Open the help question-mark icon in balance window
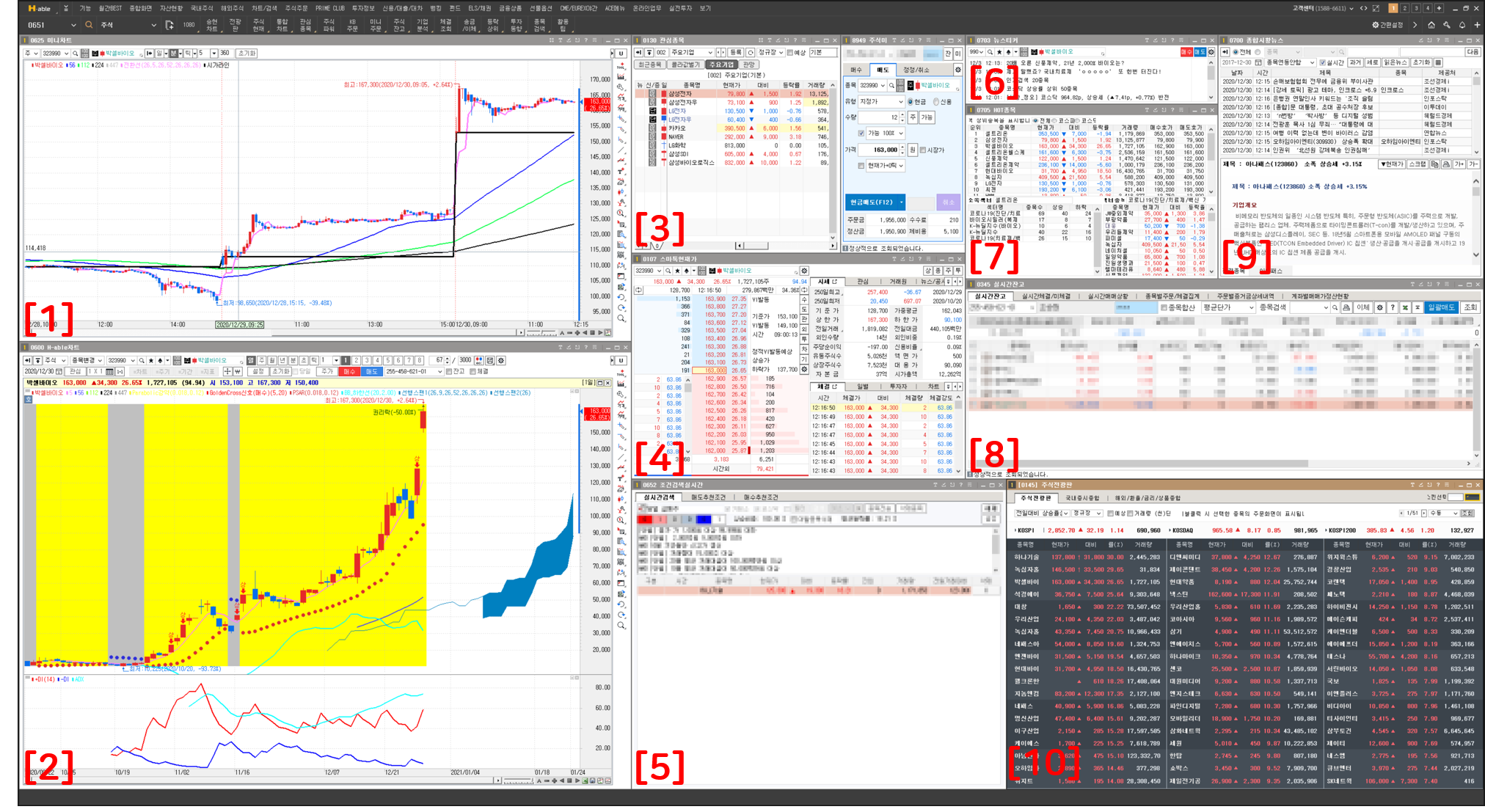Viewport: 1485px width, 812px height. [1393, 308]
